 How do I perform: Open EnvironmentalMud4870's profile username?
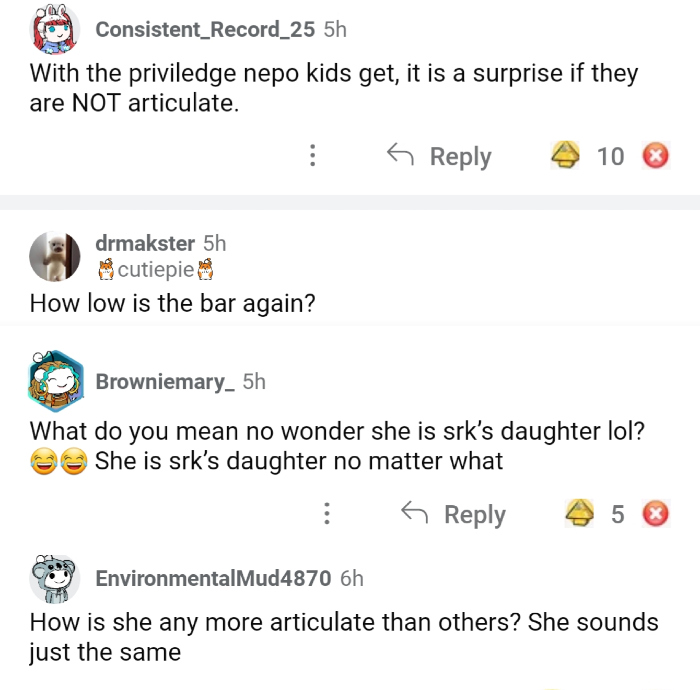[212, 578]
